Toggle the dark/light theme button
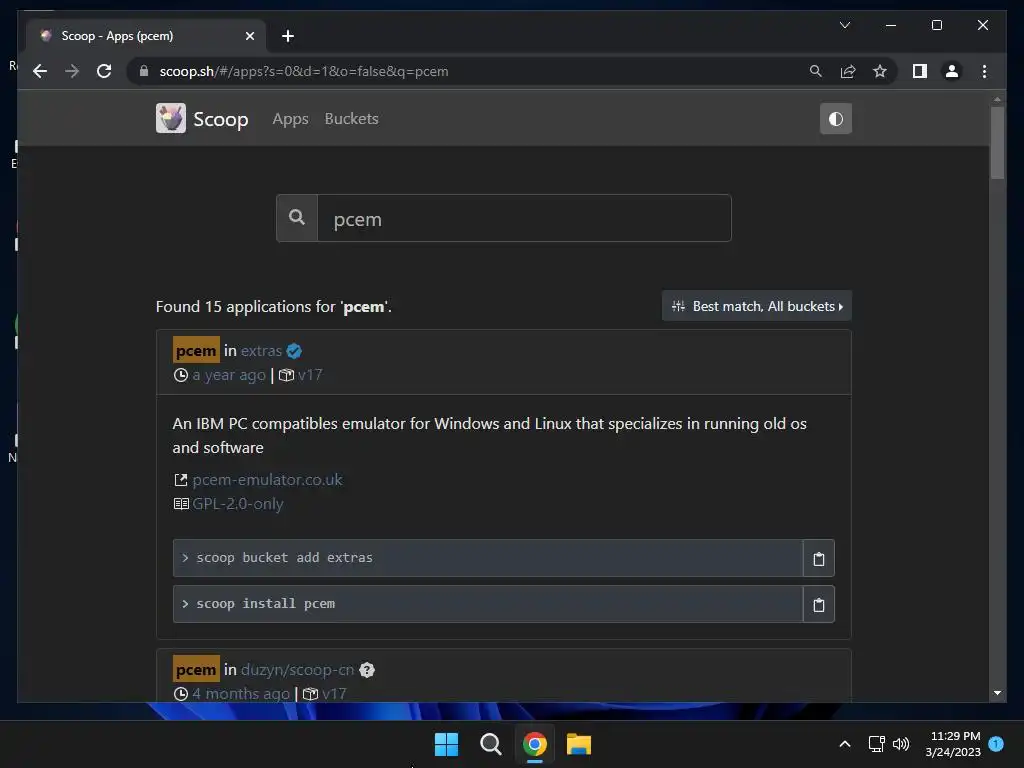This screenshot has height=768, width=1024. point(835,119)
